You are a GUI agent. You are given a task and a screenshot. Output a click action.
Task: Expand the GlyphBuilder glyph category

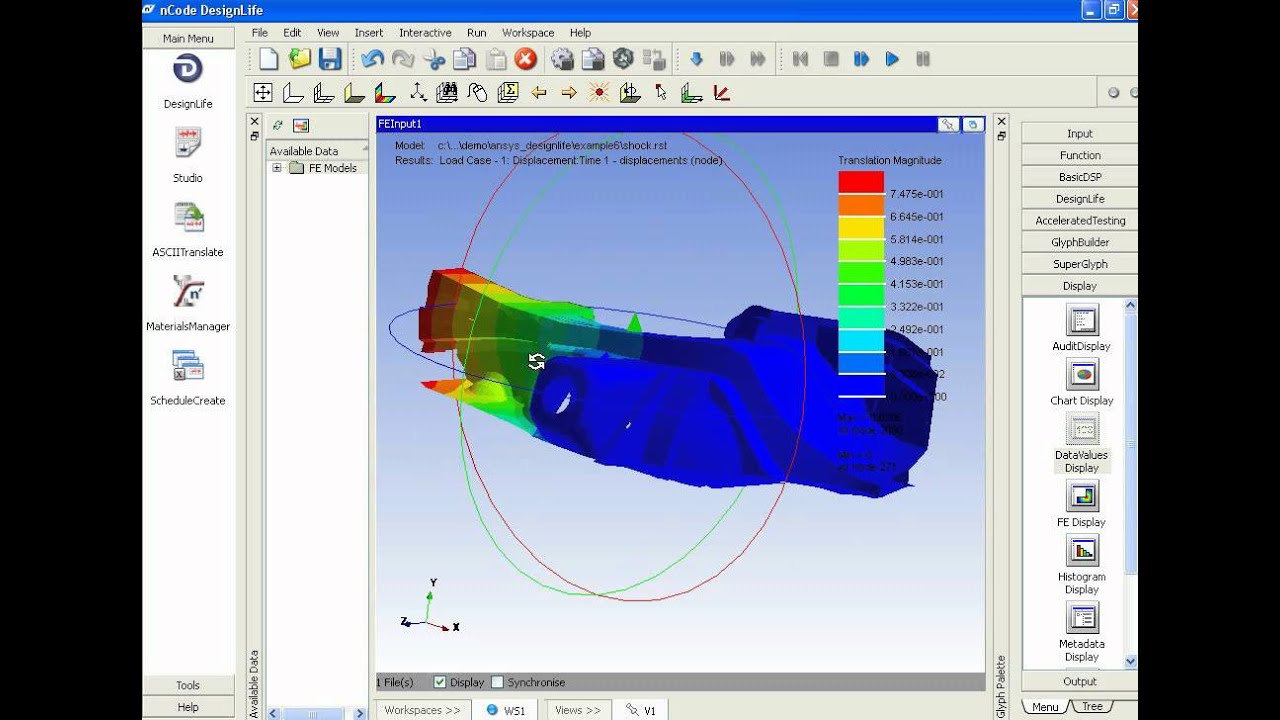click(x=1079, y=242)
